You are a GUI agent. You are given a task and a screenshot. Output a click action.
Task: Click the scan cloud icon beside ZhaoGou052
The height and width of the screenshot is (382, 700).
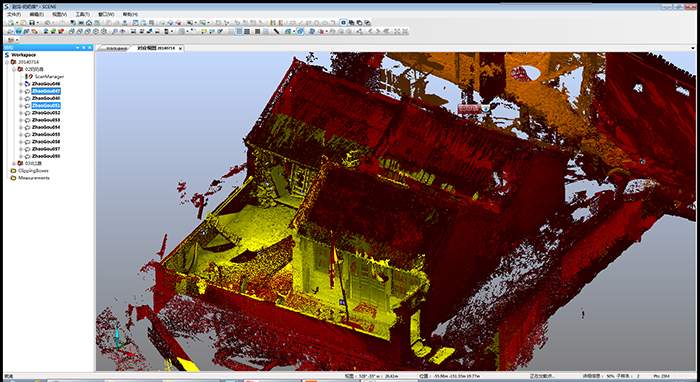[x=27, y=113]
